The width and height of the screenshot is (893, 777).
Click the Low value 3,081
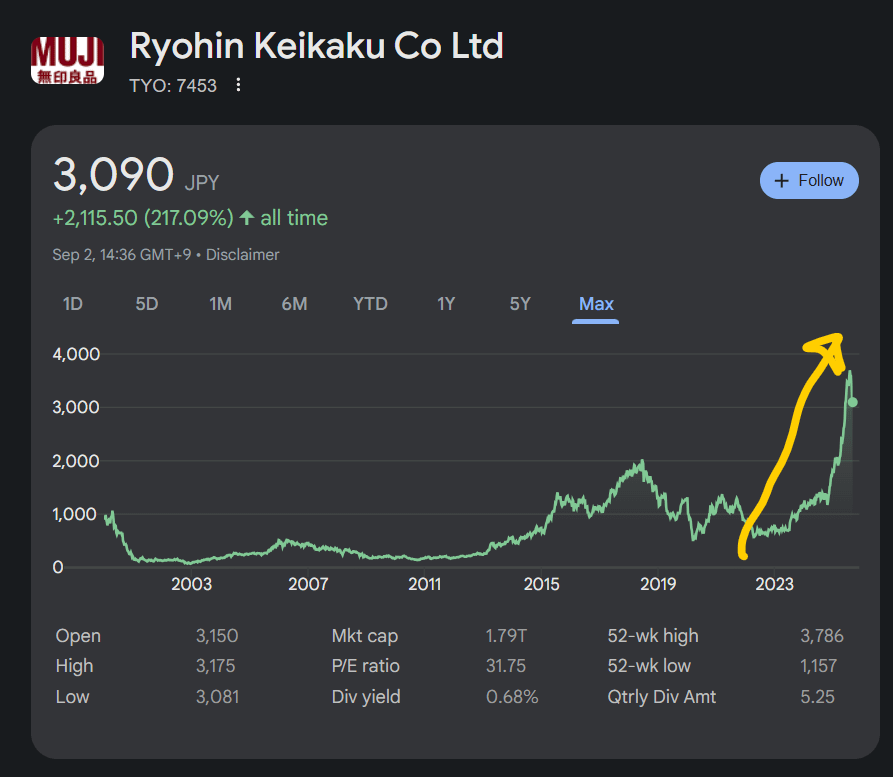pyautogui.click(x=218, y=697)
